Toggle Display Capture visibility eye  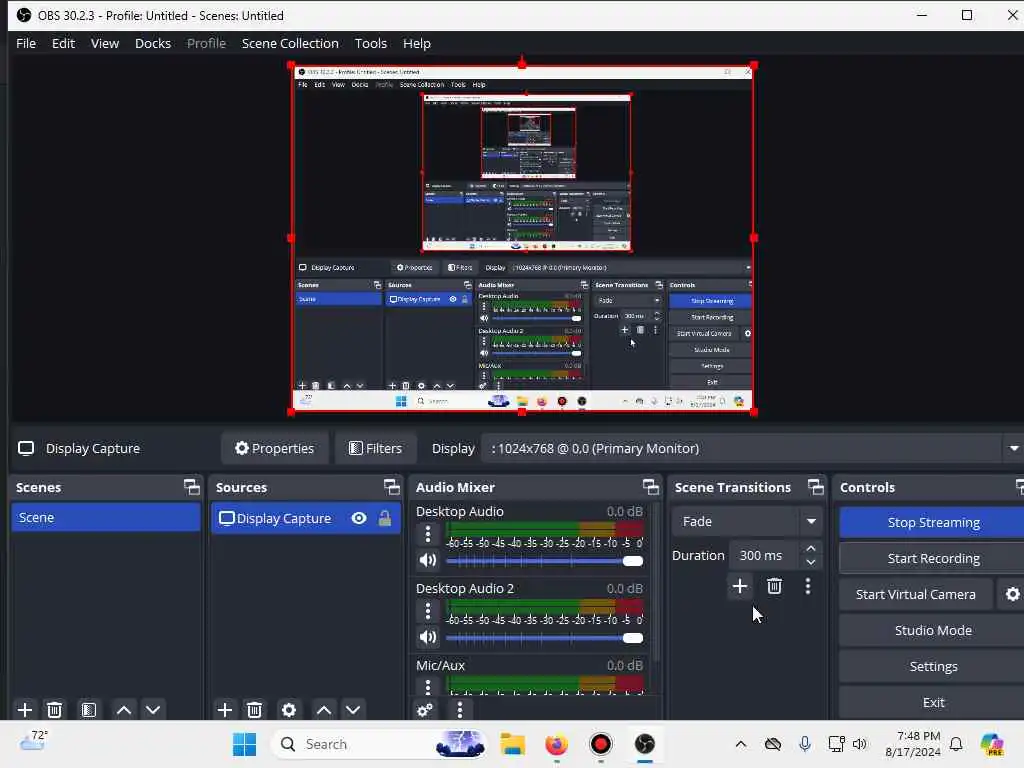click(359, 519)
